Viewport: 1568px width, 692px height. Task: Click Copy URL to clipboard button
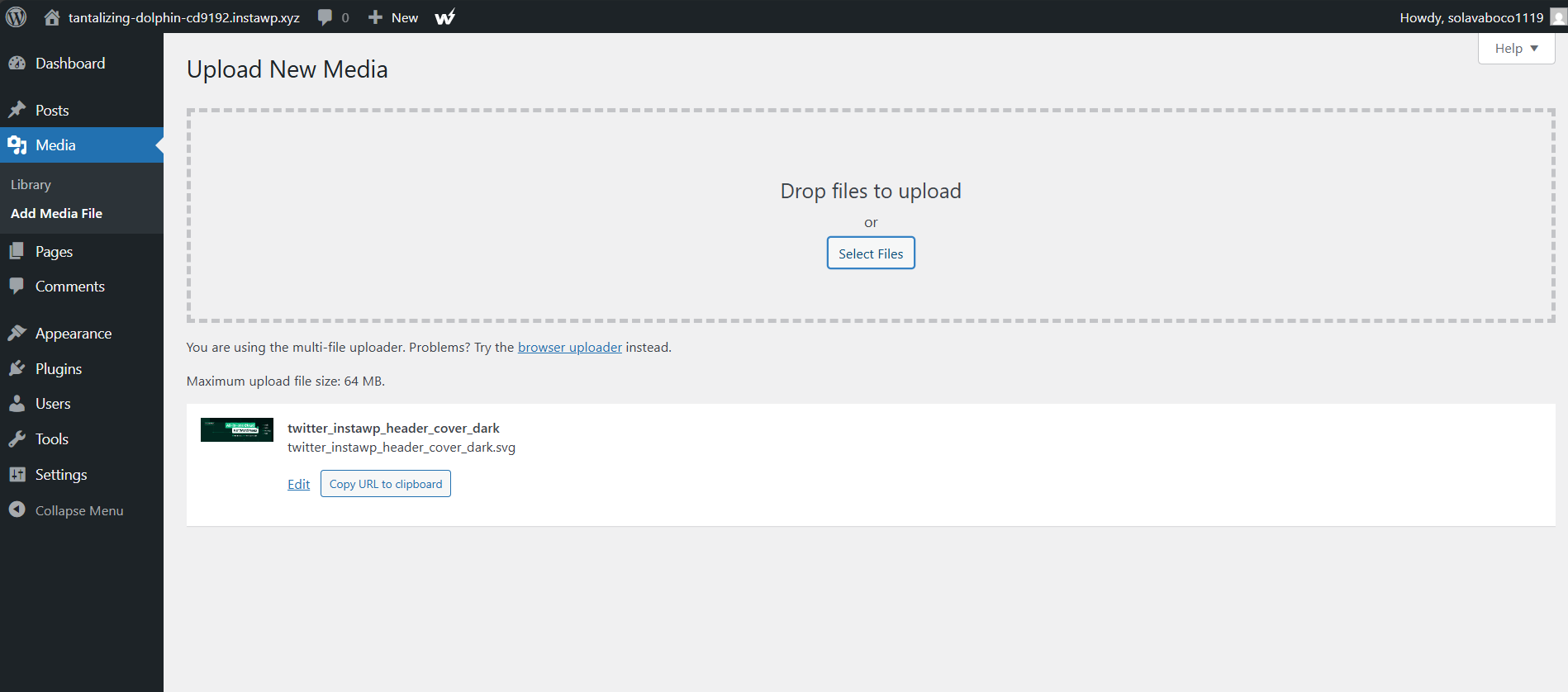point(386,484)
